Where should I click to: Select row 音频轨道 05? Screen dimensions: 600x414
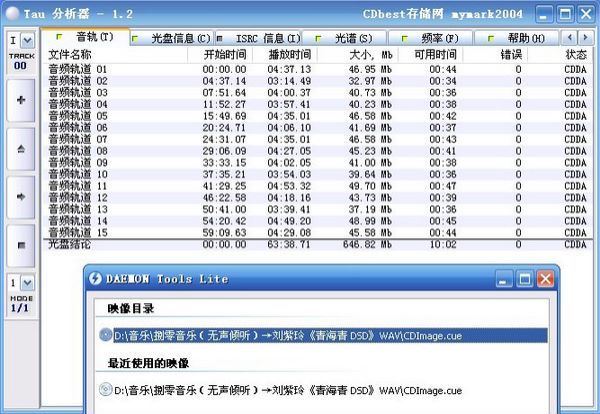coord(318,116)
